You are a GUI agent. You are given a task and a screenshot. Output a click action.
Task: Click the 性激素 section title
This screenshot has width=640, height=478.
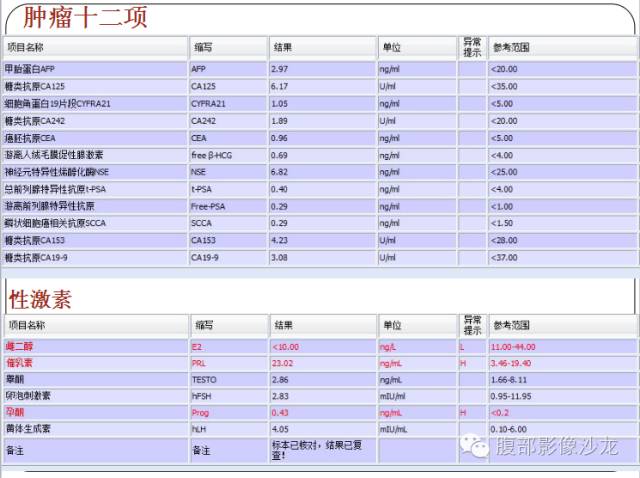pos(40,299)
